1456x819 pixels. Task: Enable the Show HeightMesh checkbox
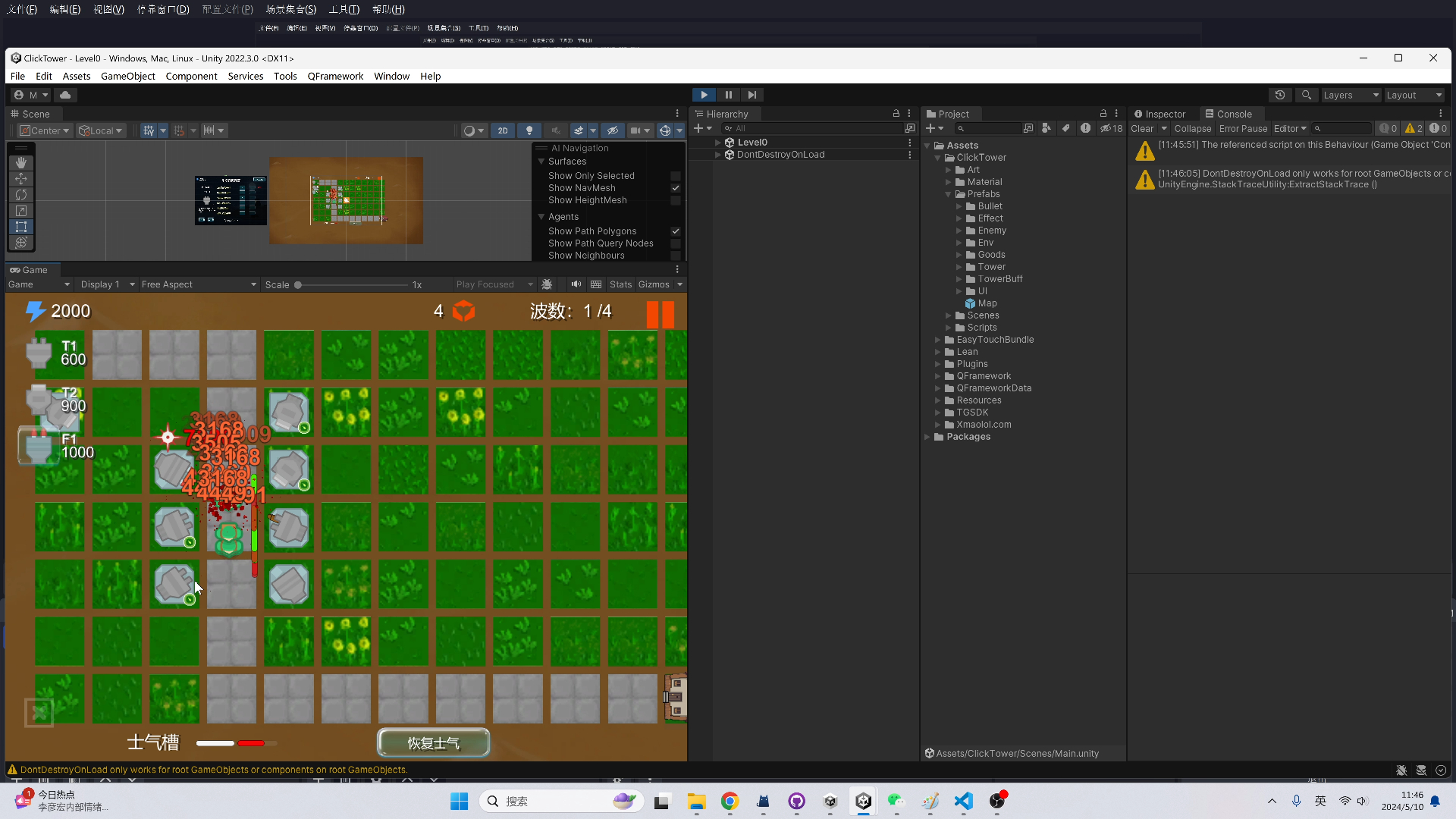click(x=675, y=200)
